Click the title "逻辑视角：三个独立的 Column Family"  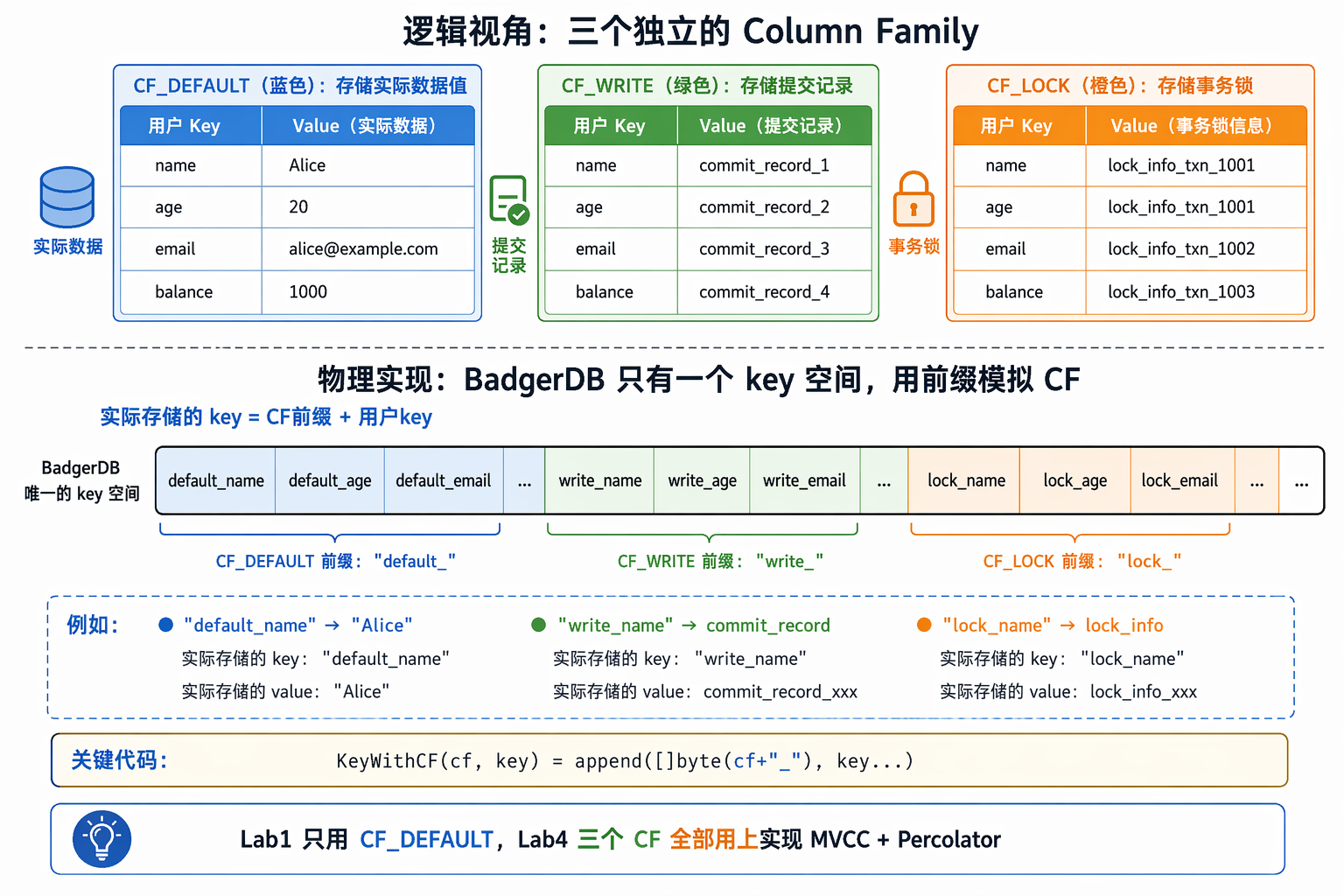click(x=690, y=31)
